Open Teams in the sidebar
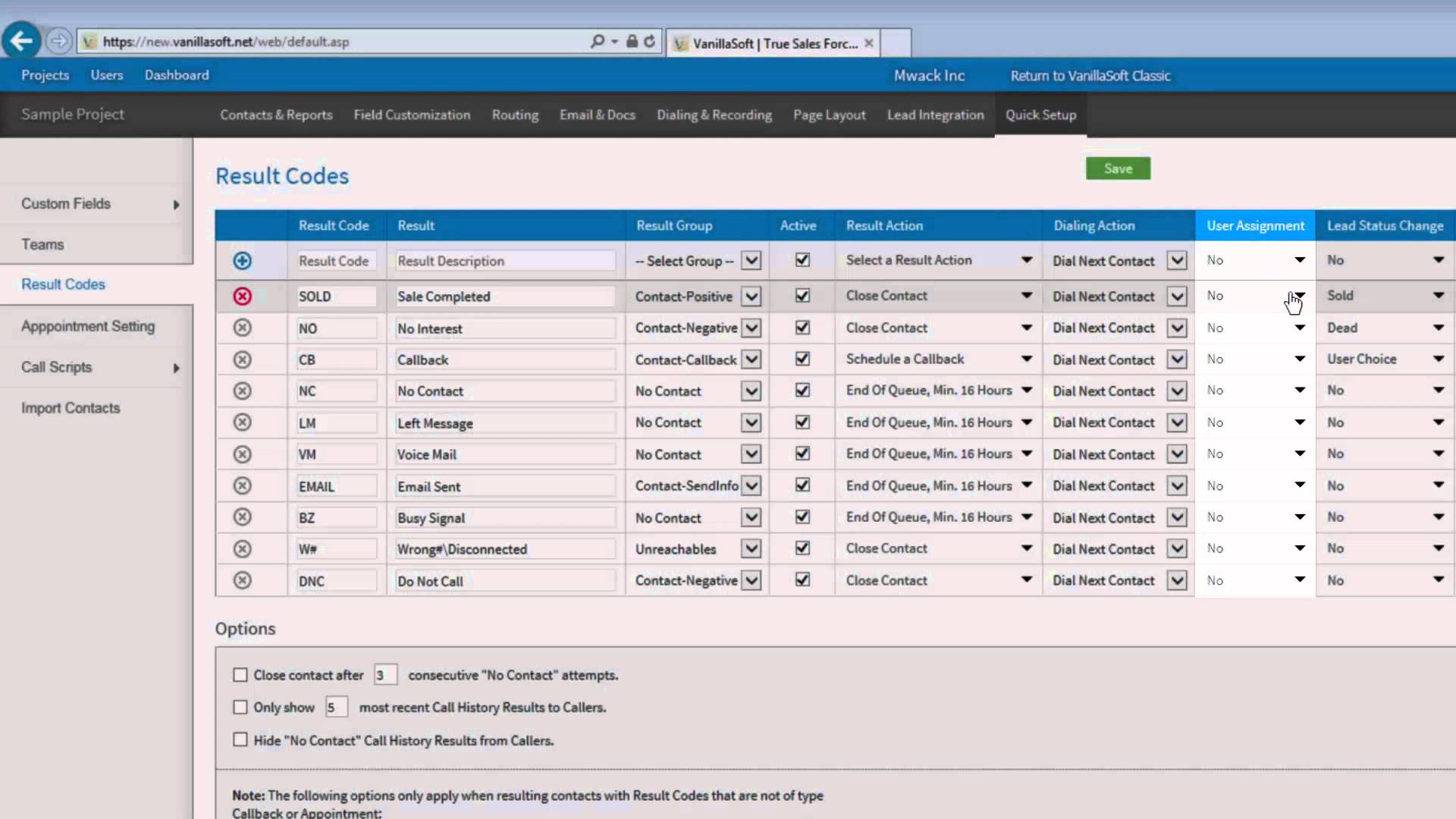The width and height of the screenshot is (1456, 819). (42, 244)
